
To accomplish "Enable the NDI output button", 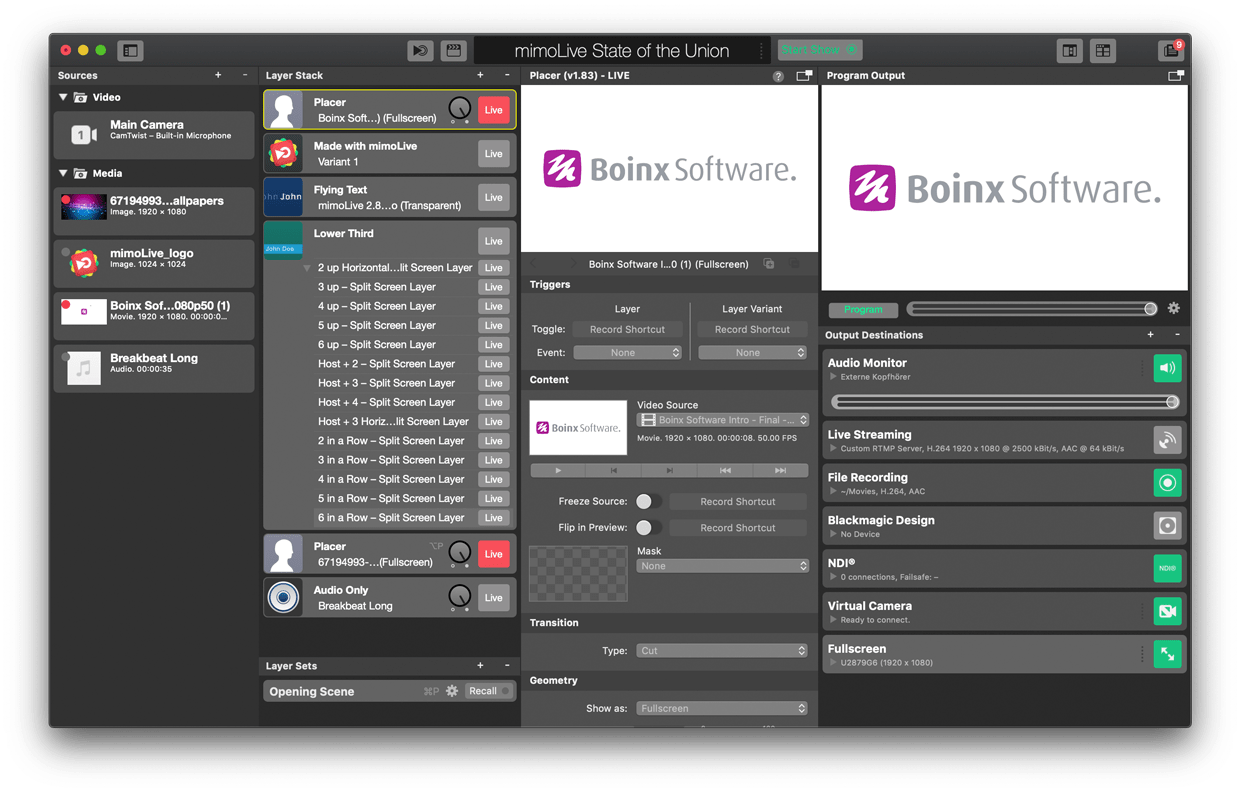I will [1167, 568].
